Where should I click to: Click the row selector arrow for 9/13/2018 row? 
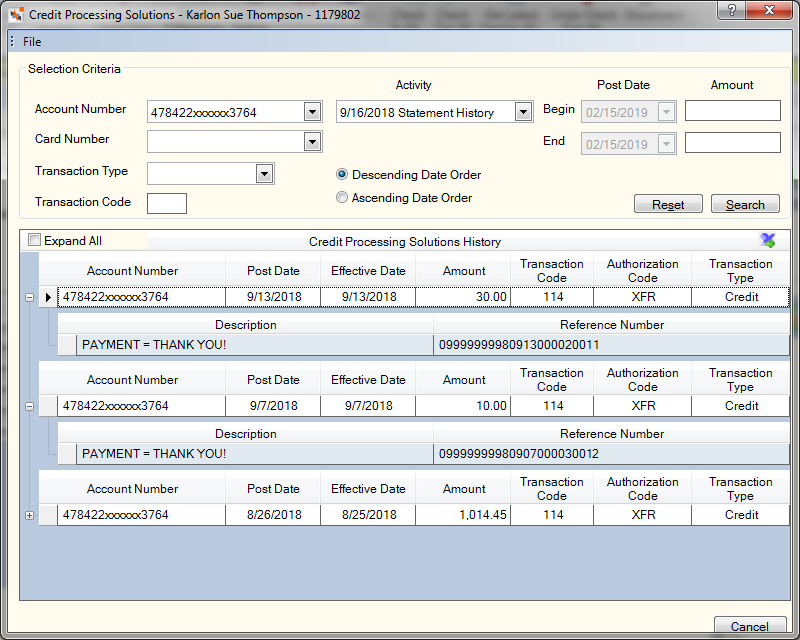(x=48, y=297)
